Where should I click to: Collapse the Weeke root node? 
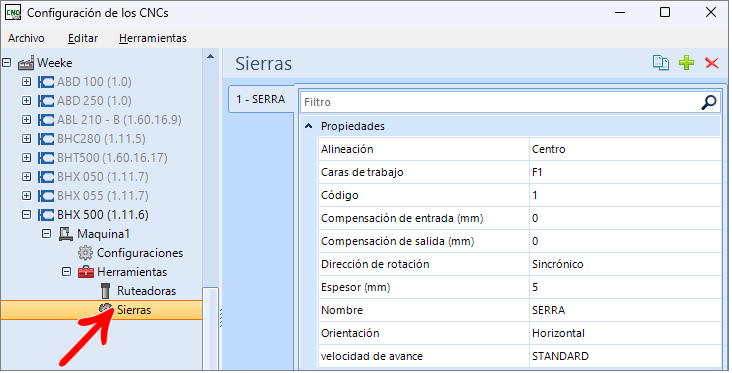tap(7, 62)
